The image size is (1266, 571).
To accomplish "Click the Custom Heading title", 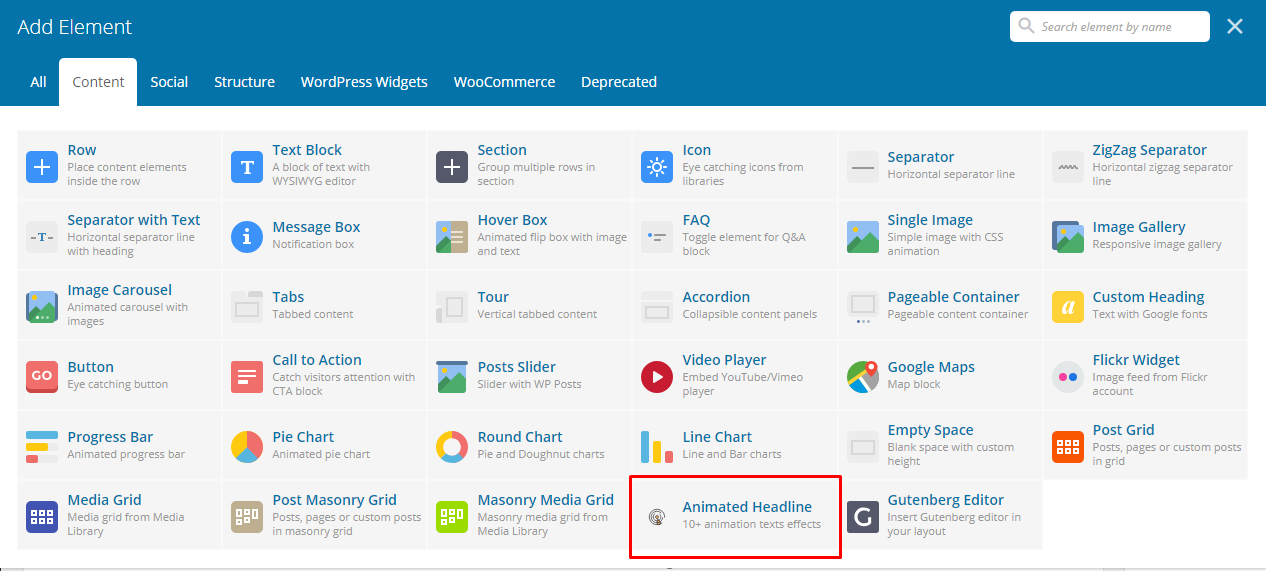I will [1148, 297].
